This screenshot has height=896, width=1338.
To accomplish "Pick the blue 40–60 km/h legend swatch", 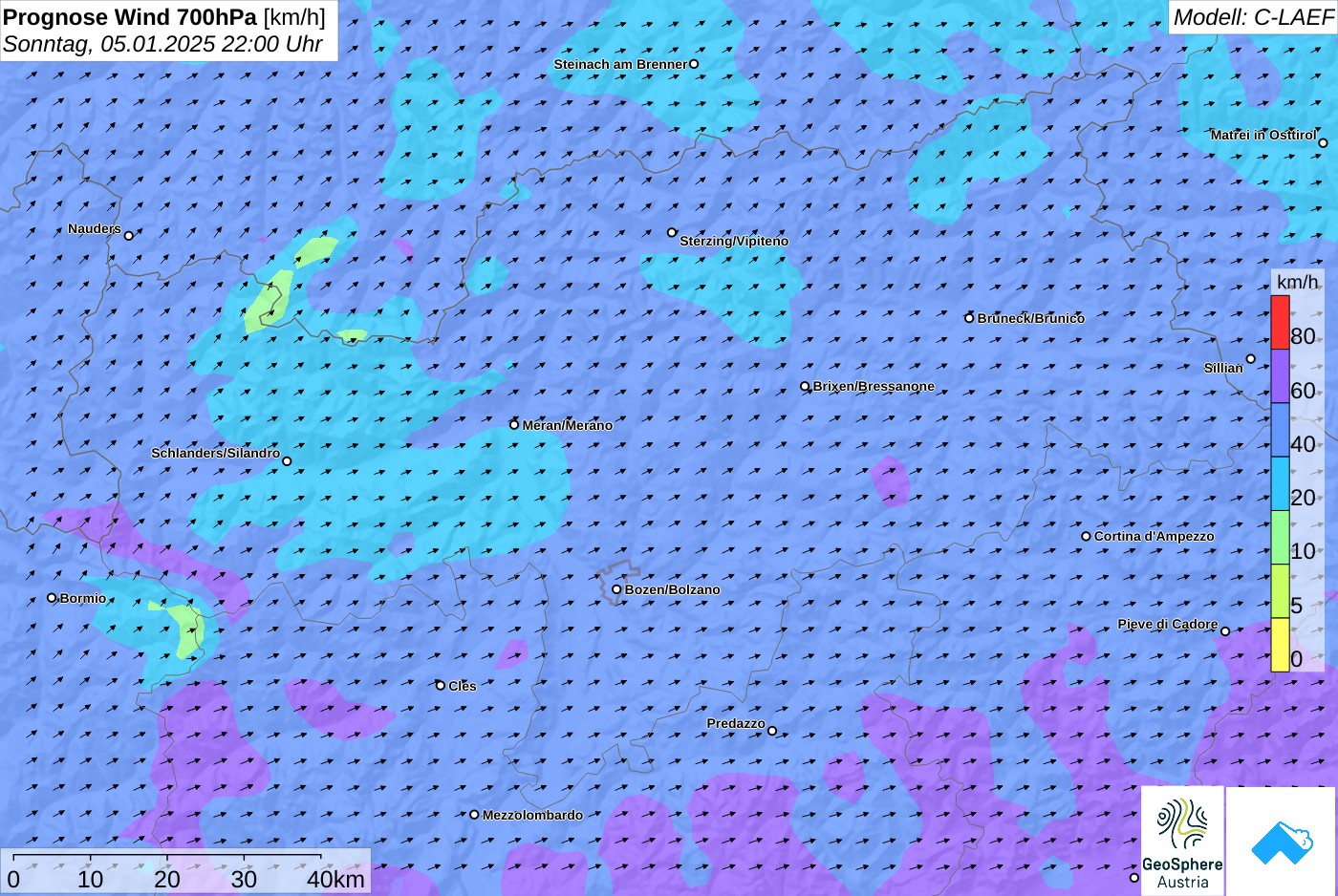I will (x=1280, y=430).
